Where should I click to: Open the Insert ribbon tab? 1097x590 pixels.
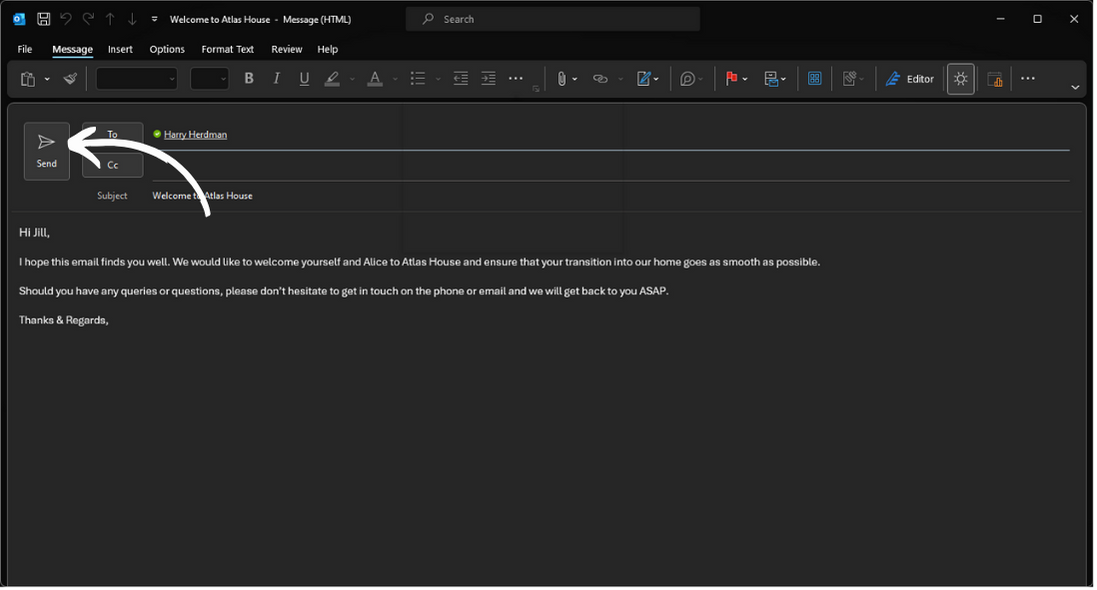(120, 49)
